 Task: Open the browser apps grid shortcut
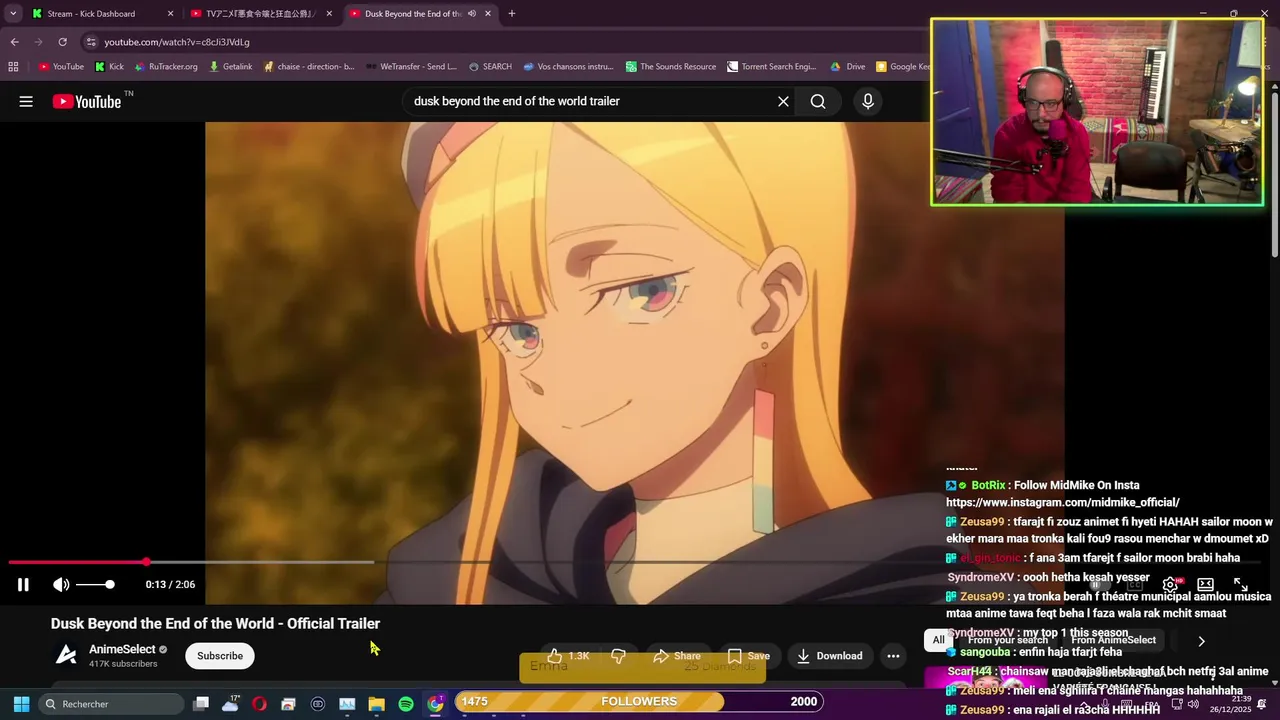(13, 67)
